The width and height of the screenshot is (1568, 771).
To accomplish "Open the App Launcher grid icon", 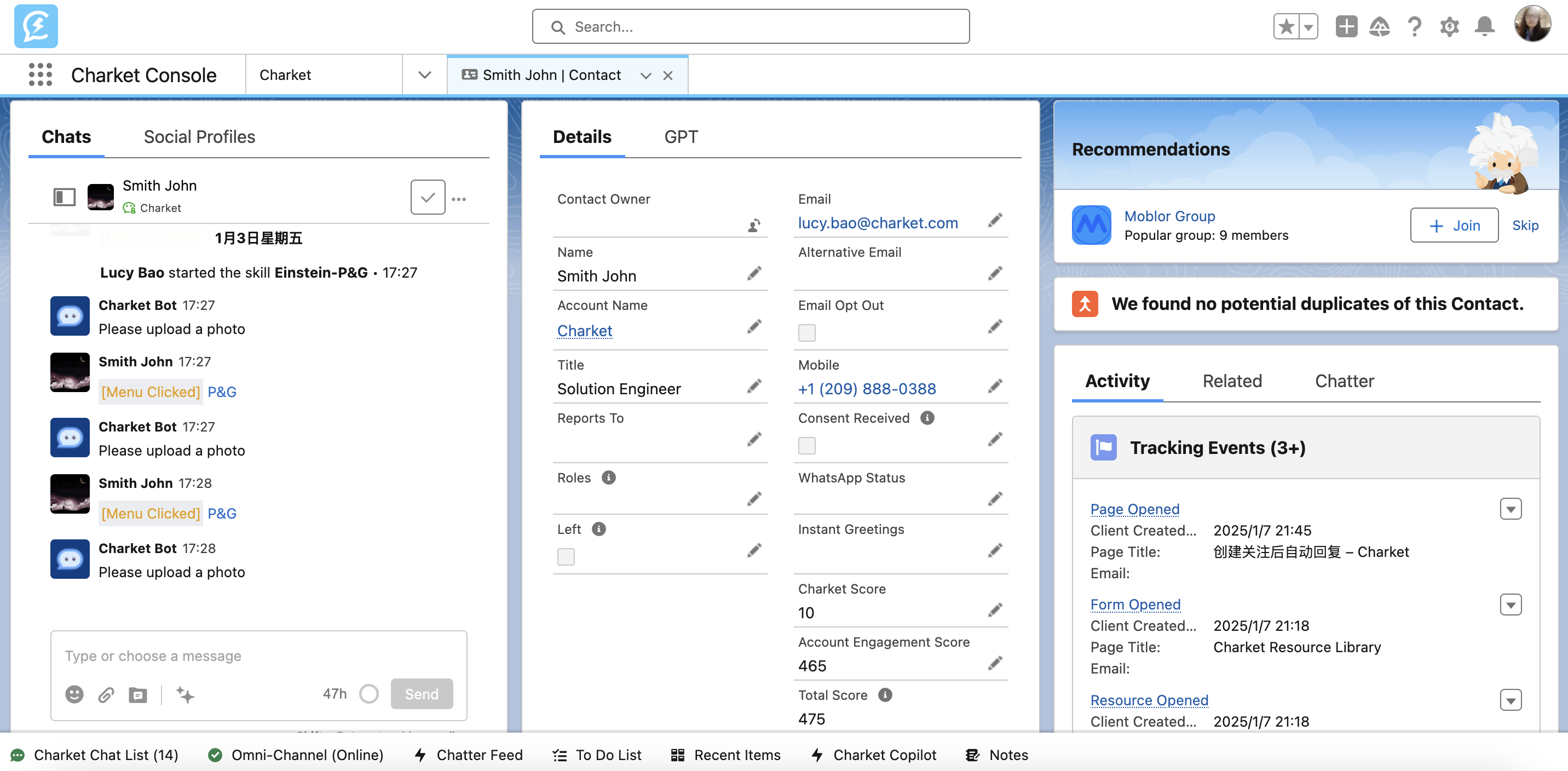I will click(x=40, y=74).
